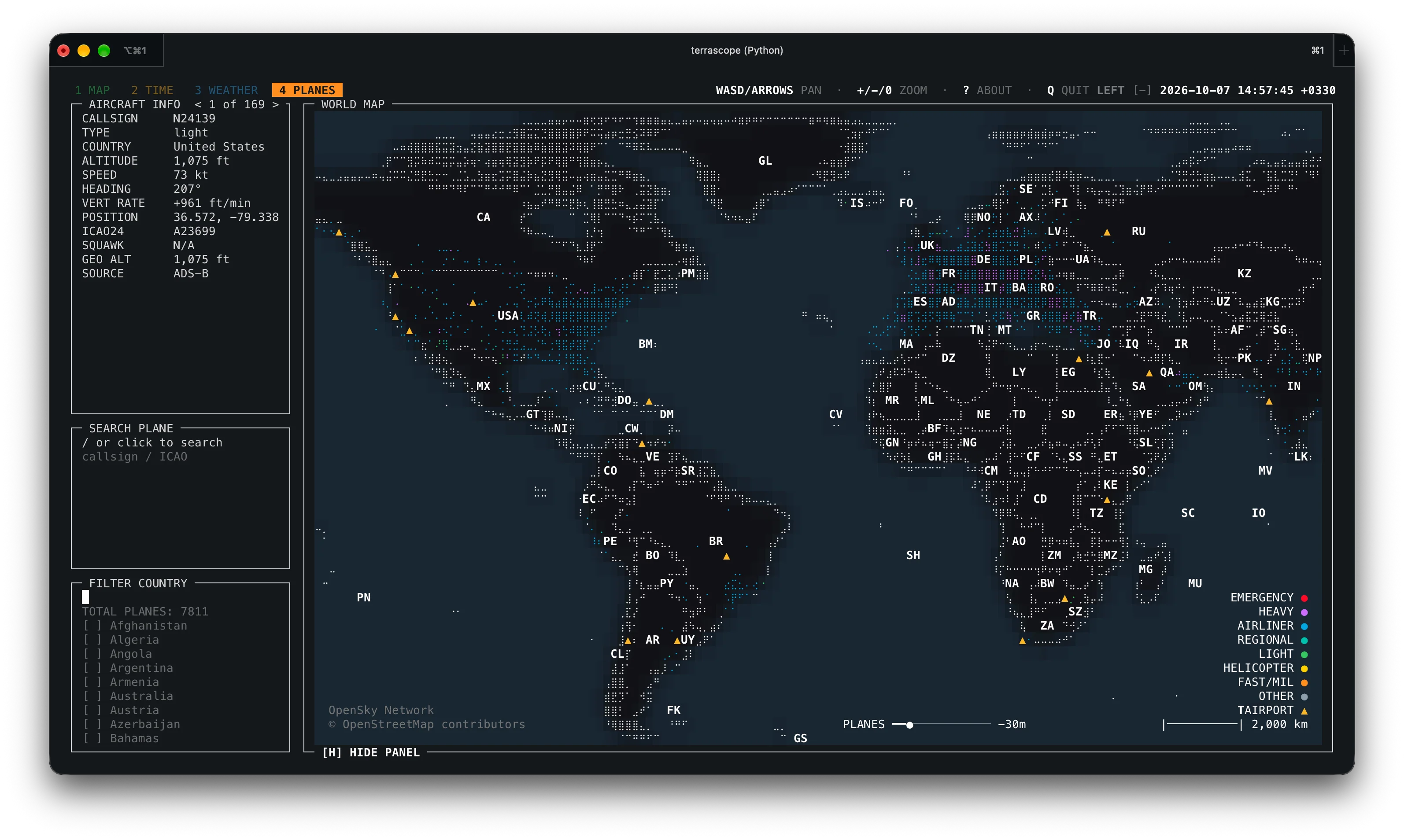Click the LIGHT green legend dot
The height and width of the screenshot is (840, 1404).
pos(1304,654)
